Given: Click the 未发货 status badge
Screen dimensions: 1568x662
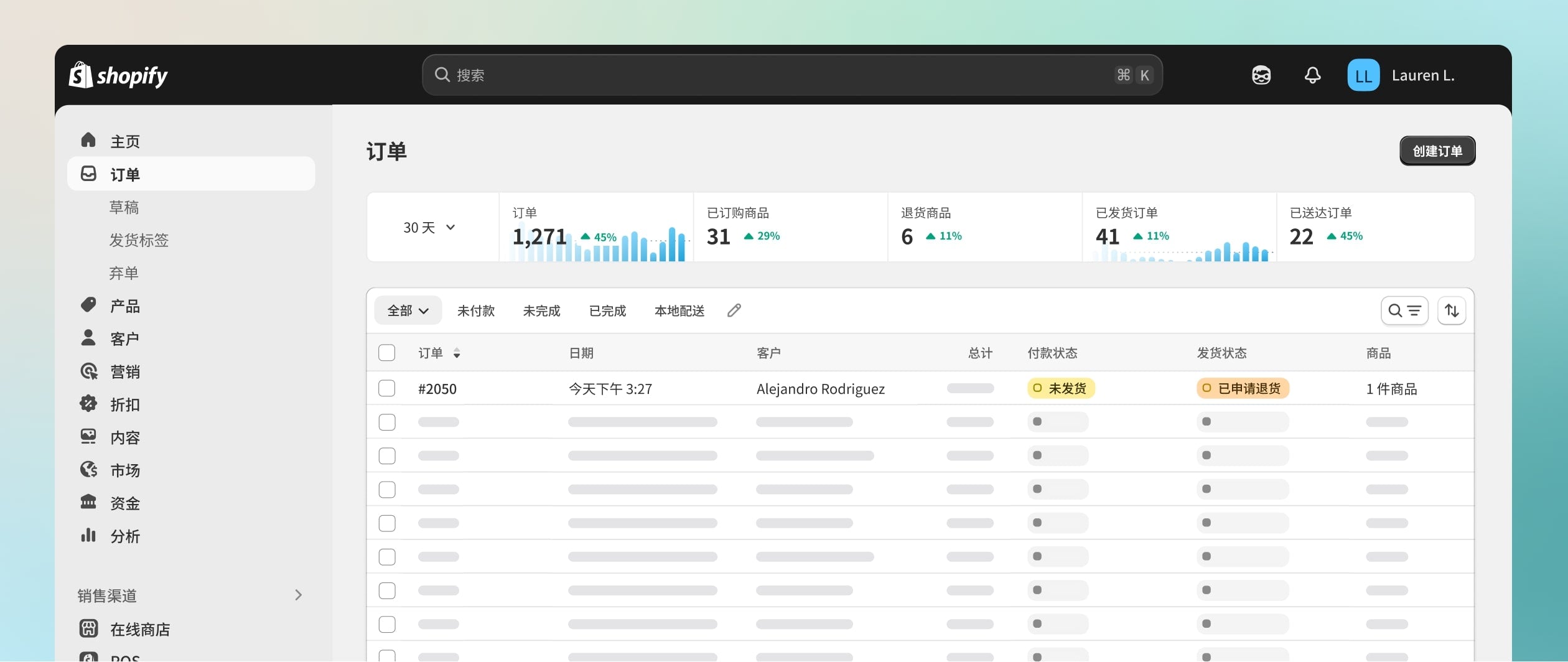Looking at the screenshot, I should click(x=1061, y=388).
